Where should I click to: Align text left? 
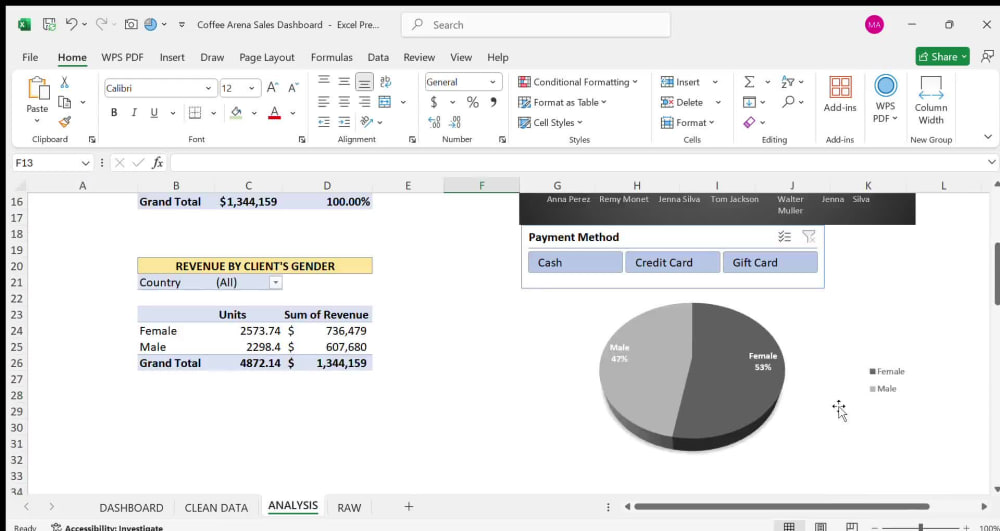click(x=324, y=102)
